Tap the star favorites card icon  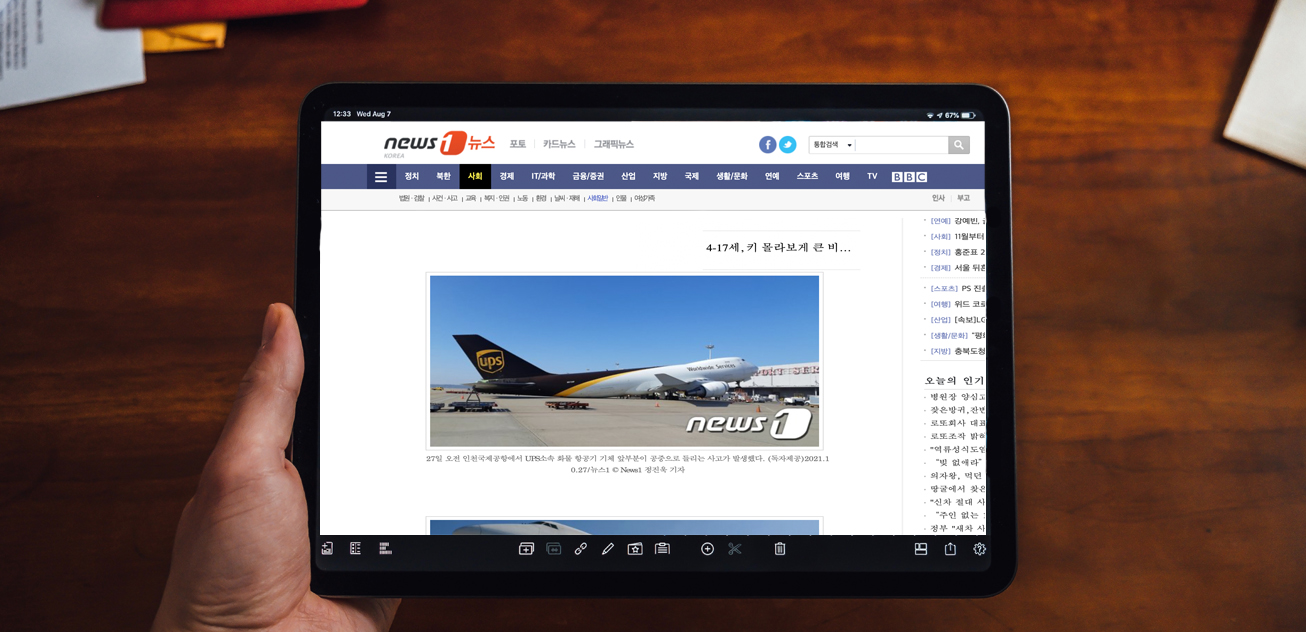click(x=635, y=549)
